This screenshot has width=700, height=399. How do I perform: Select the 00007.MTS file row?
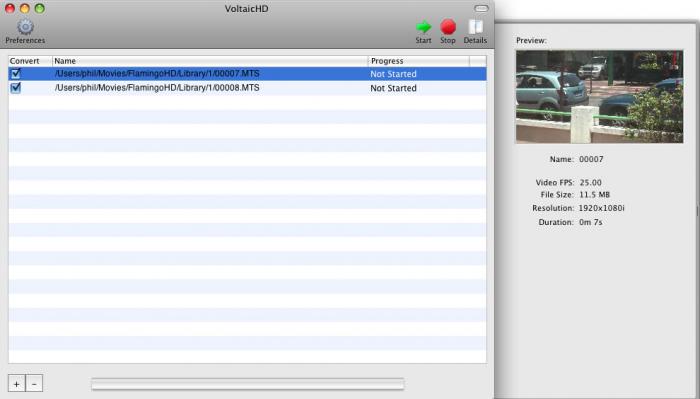[x=247, y=74]
